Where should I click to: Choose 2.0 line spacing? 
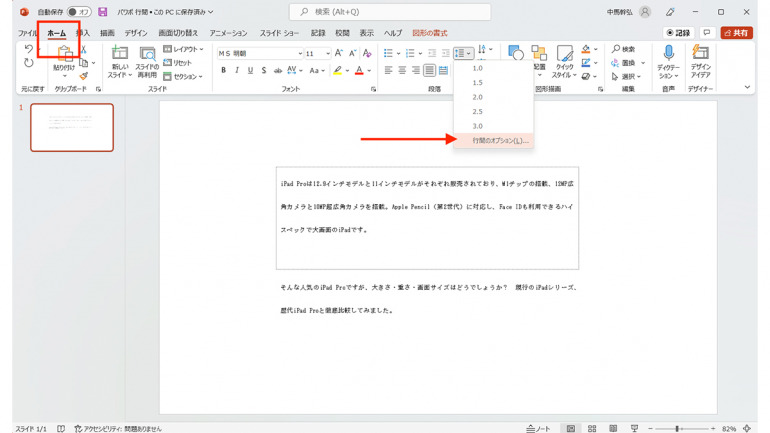pos(494,97)
